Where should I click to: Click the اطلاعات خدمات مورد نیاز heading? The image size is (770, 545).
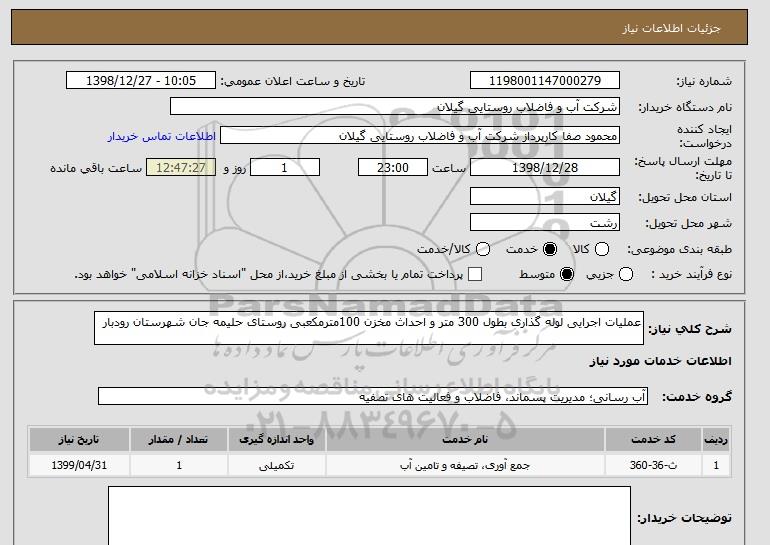point(660,361)
